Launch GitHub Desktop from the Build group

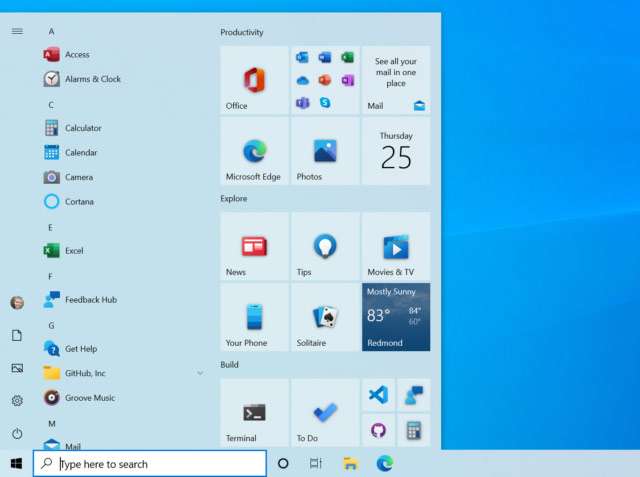[378, 430]
